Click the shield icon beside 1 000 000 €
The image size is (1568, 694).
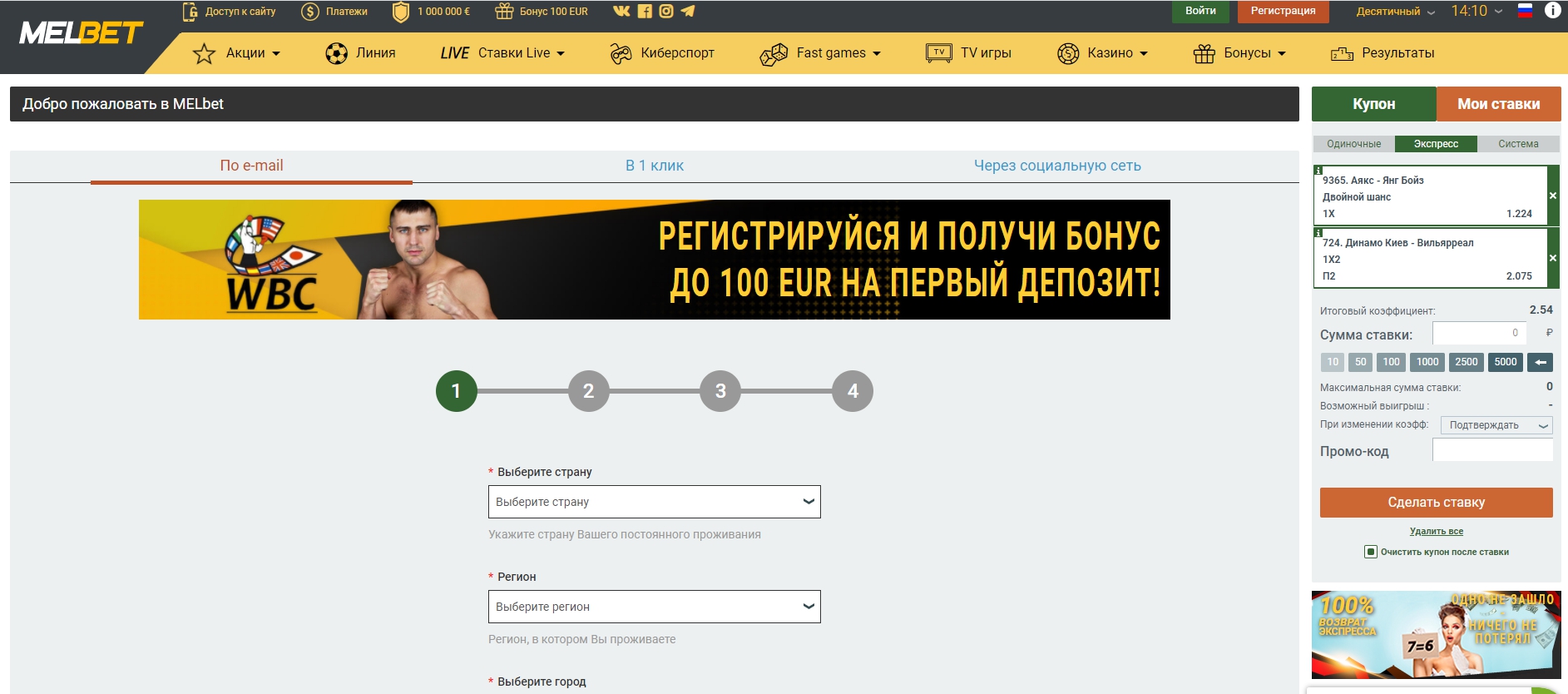[x=401, y=12]
